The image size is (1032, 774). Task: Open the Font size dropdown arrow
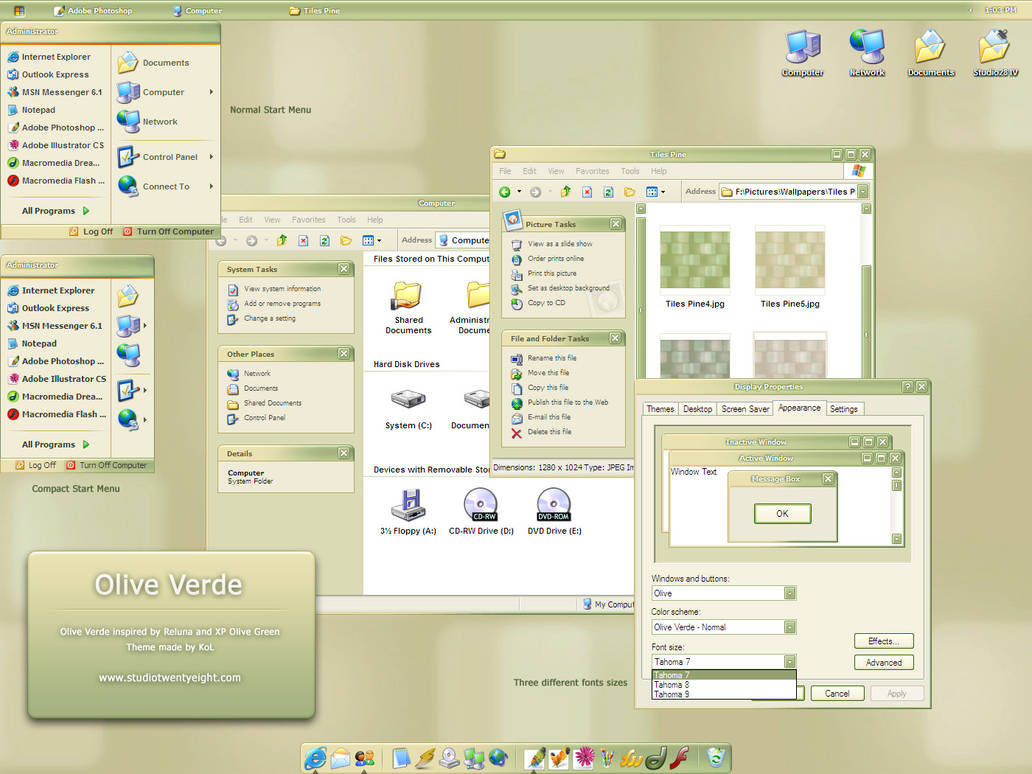pos(790,661)
